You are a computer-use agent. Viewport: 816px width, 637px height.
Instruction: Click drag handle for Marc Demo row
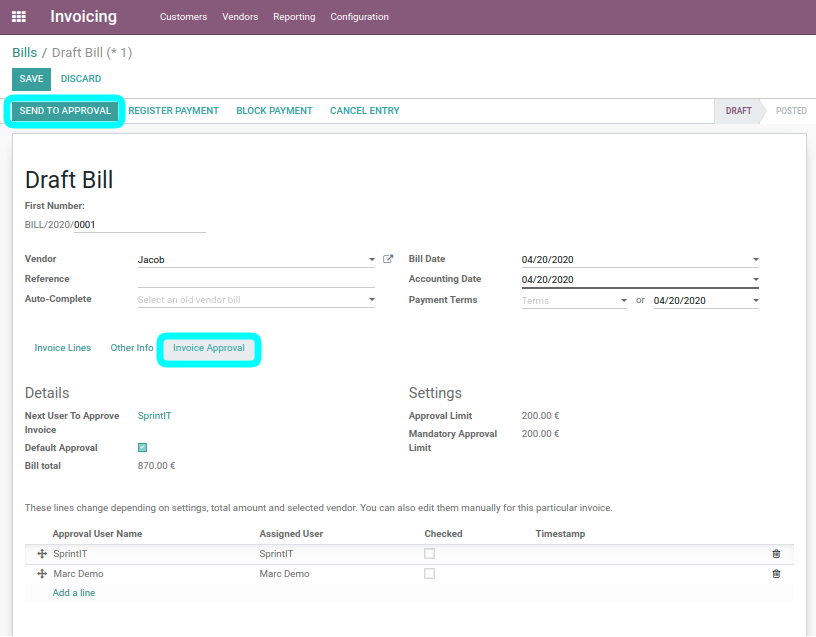click(x=42, y=574)
